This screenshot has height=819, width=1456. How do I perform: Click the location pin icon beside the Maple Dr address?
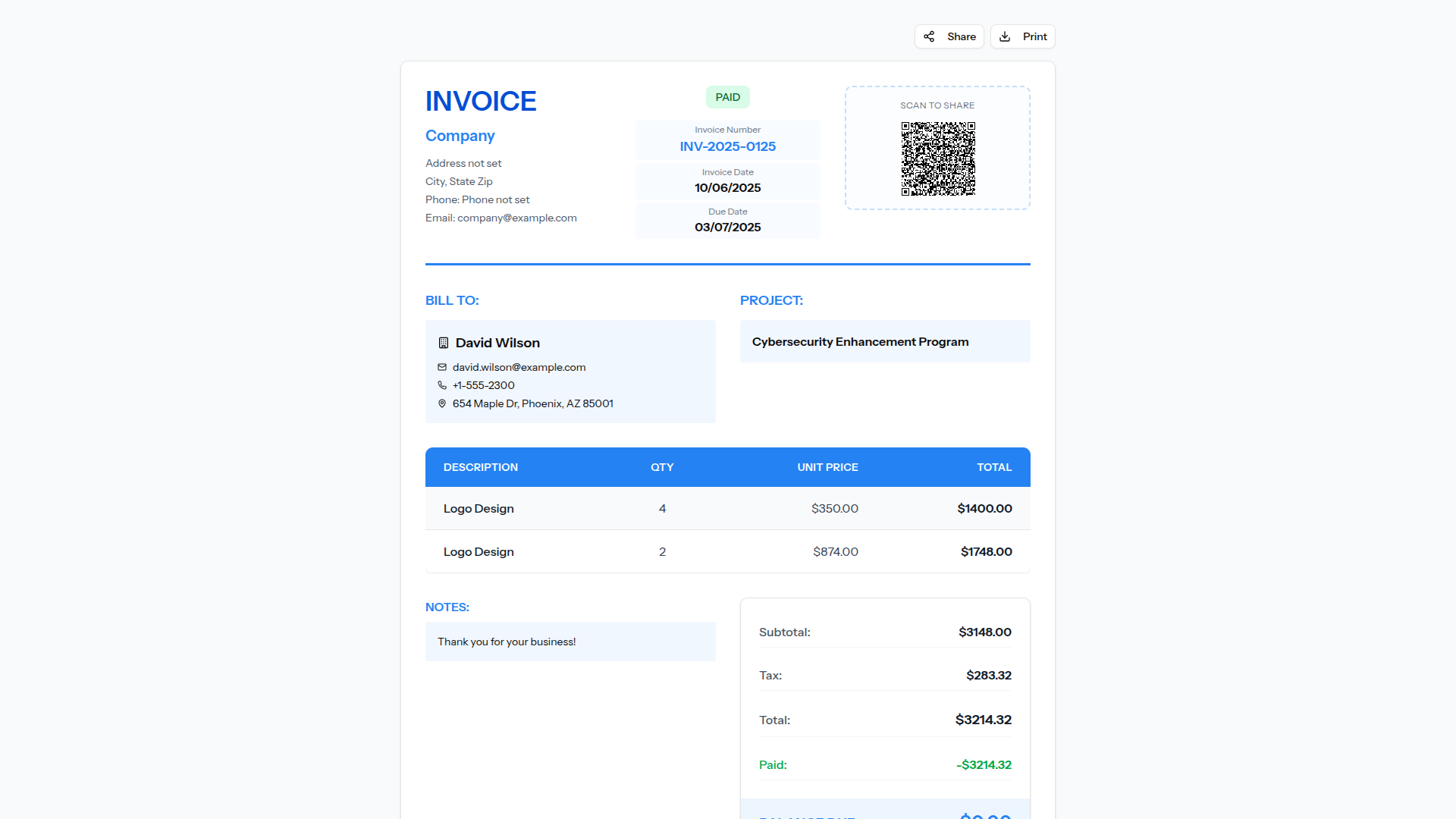pyautogui.click(x=442, y=403)
